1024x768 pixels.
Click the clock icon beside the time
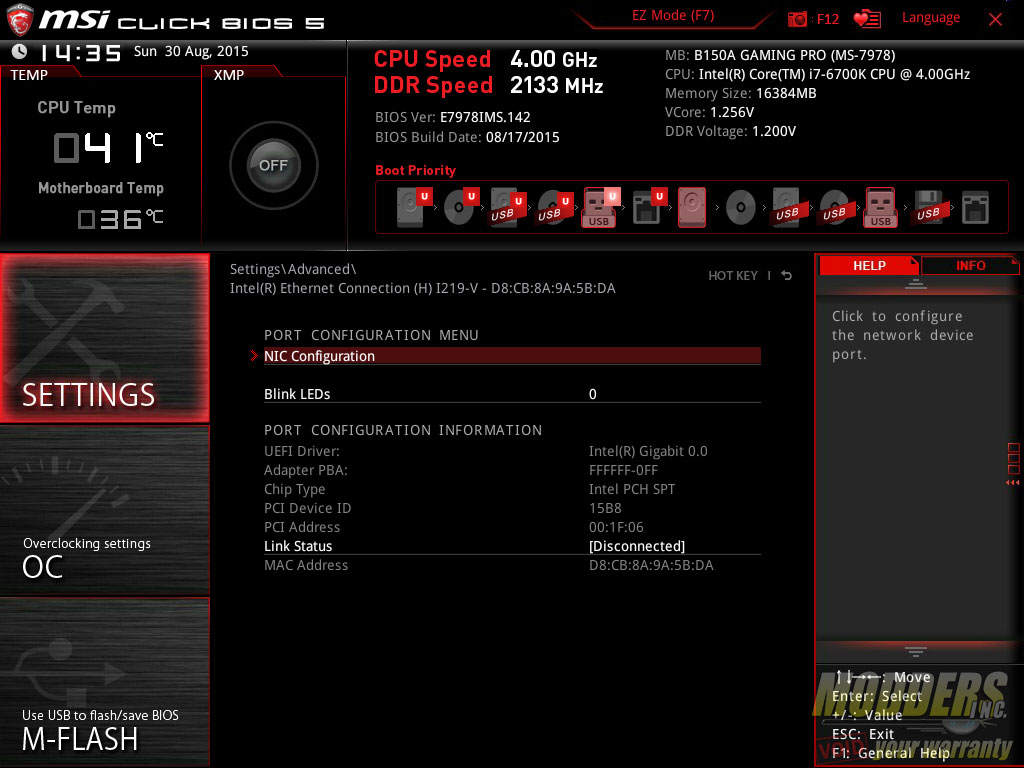pyautogui.click(x=20, y=51)
